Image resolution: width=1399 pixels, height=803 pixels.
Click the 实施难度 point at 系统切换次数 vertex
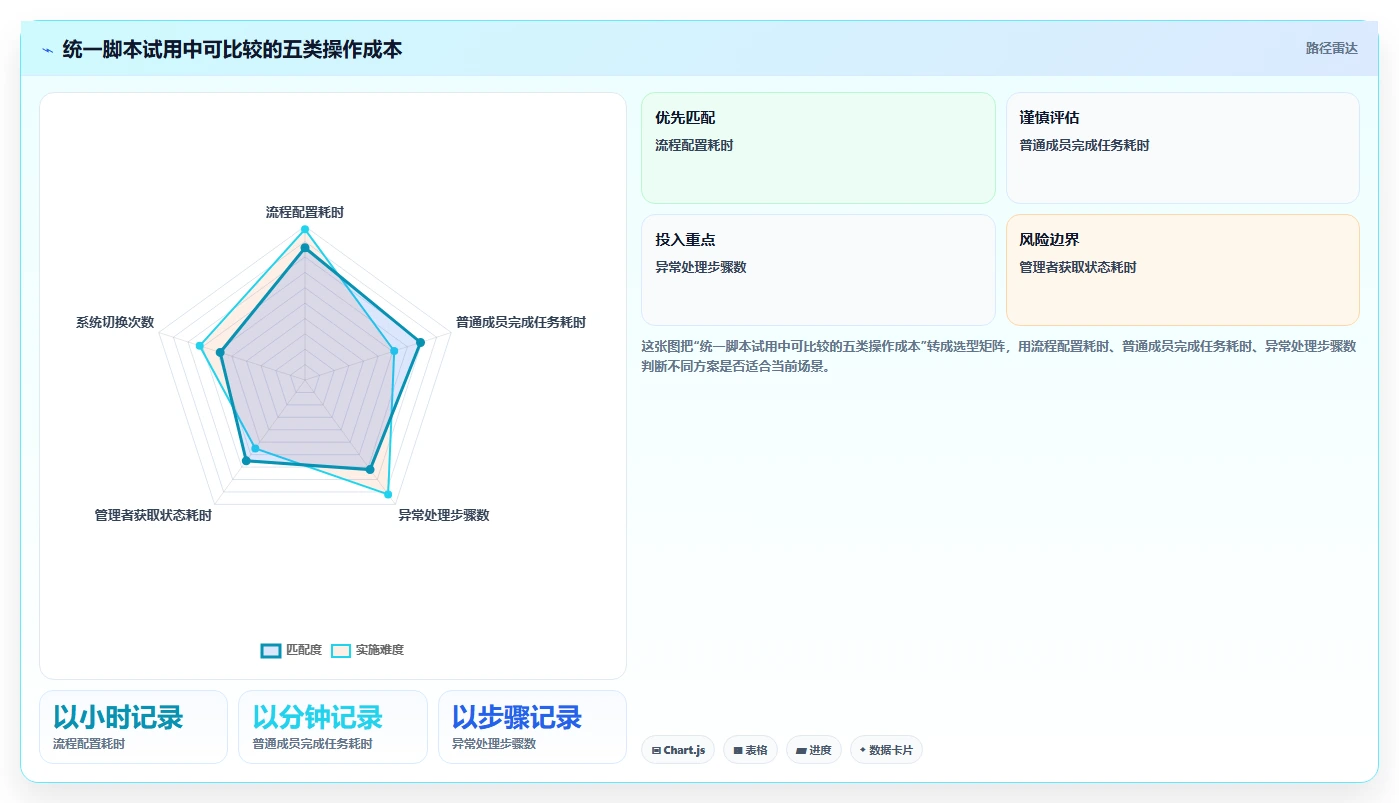[199, 346]
